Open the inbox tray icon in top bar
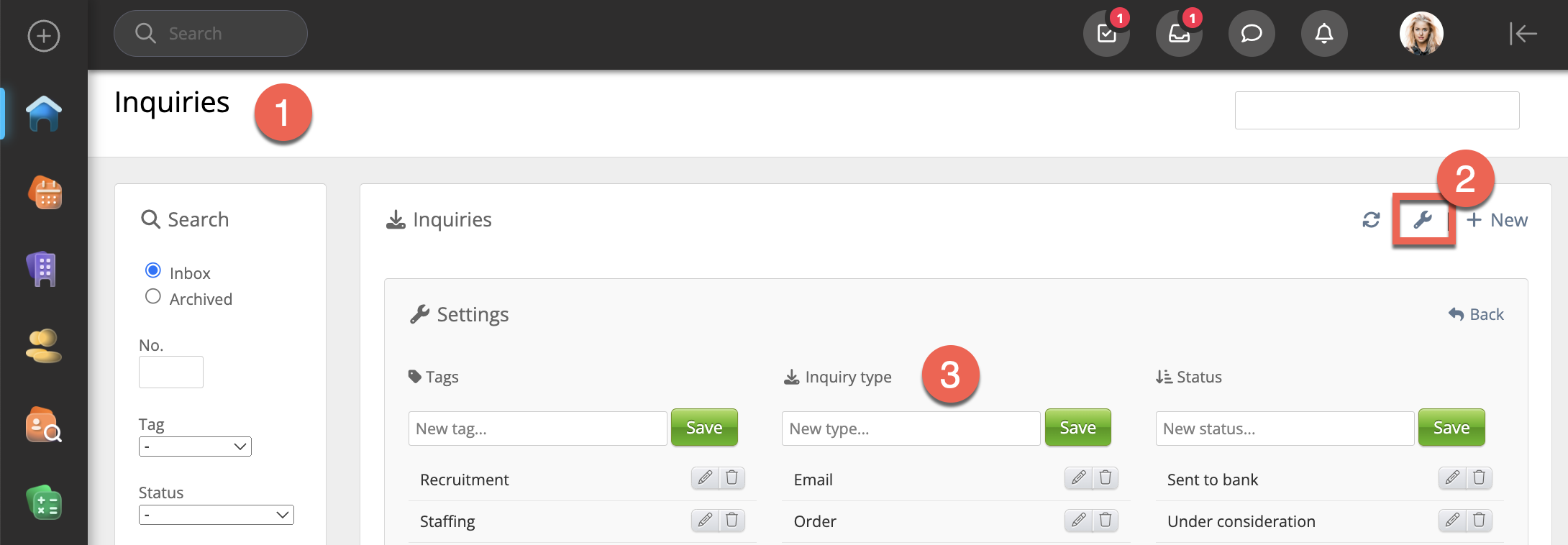This screenshot has width=1568, height=545. click(x=1179, y=34)
